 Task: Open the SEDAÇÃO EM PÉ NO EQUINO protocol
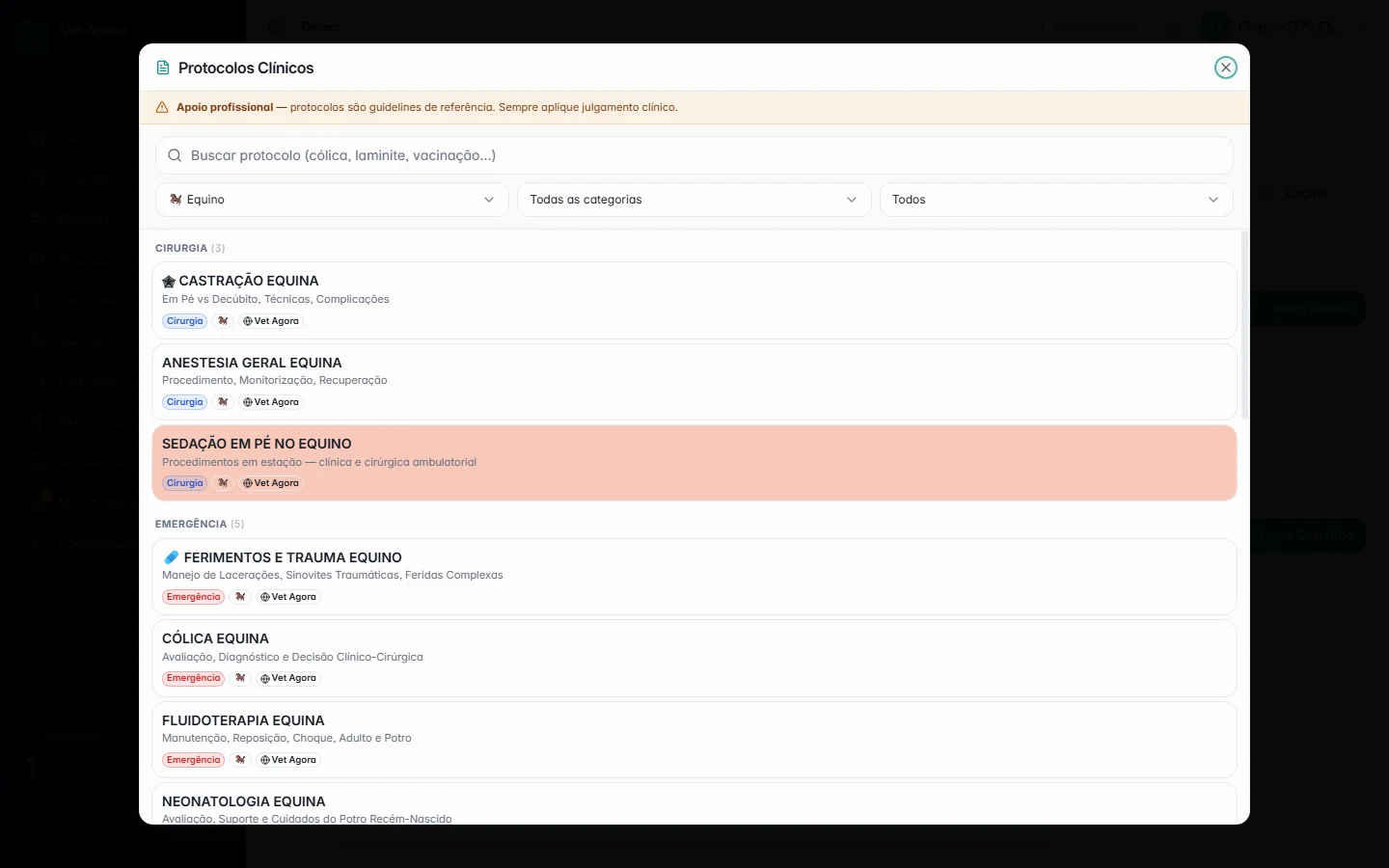[694, 463]
